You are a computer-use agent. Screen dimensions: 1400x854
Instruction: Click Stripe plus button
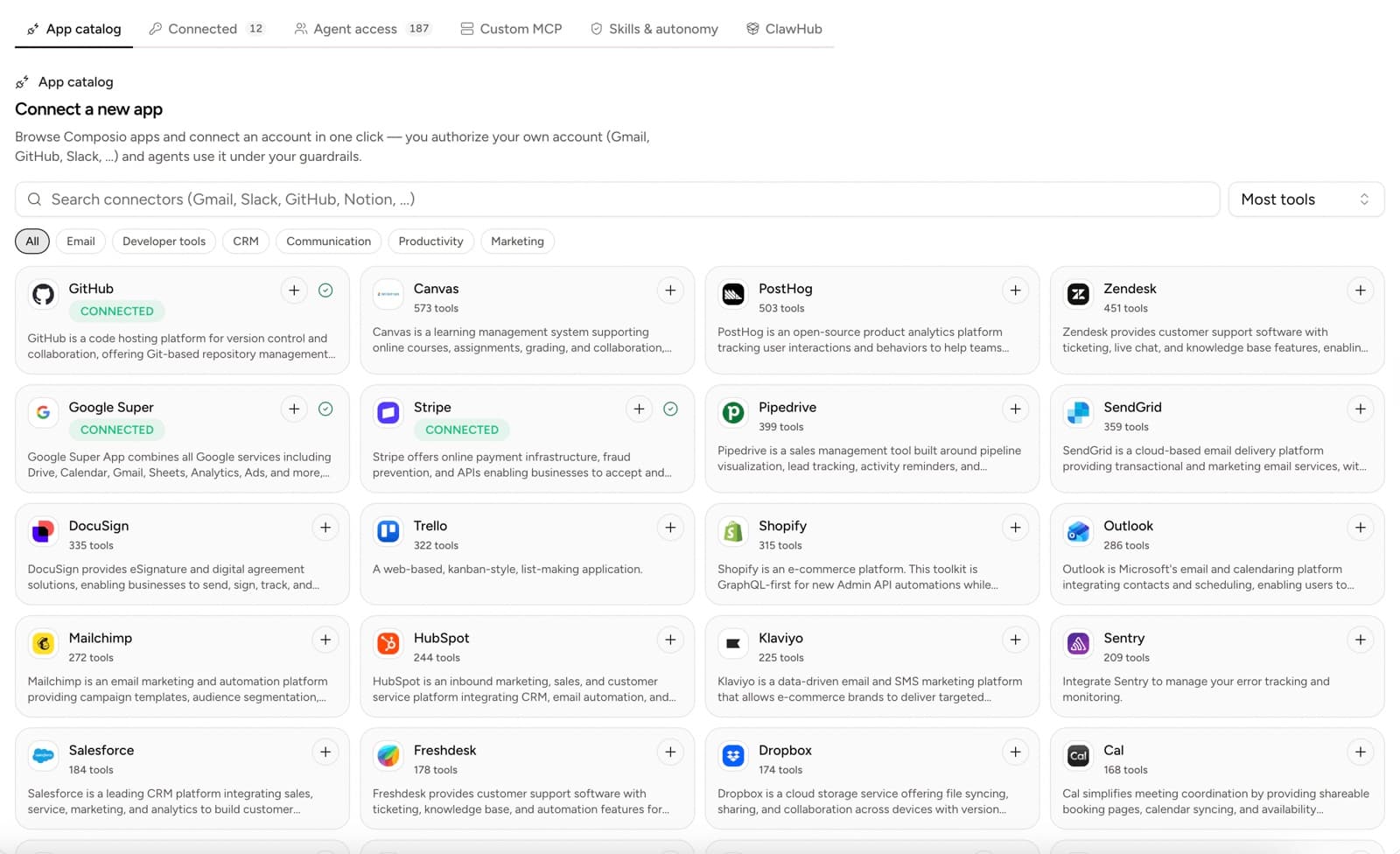click(639, 409)
